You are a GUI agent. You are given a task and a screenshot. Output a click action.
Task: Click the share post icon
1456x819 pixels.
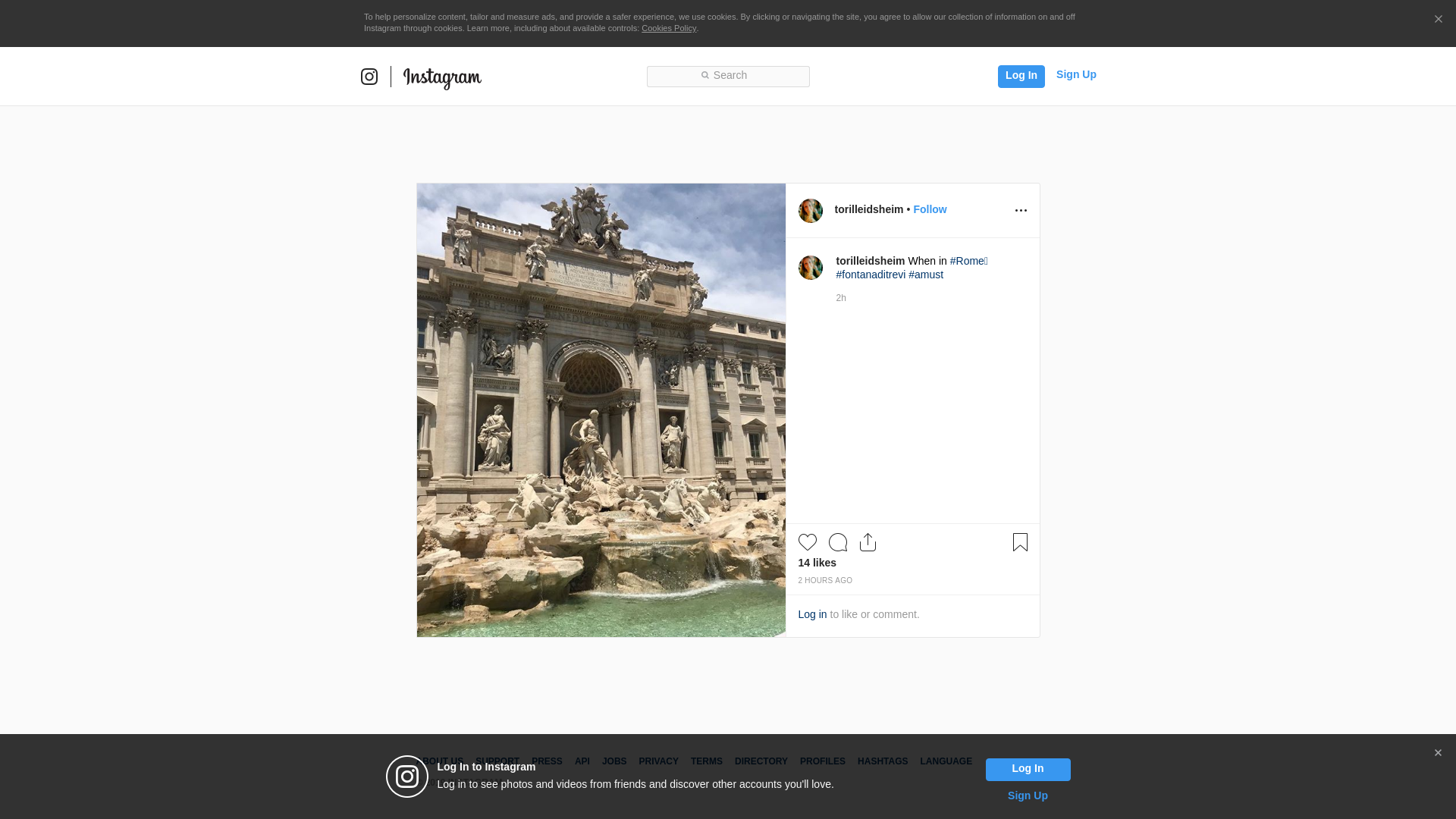coord(868,542)
